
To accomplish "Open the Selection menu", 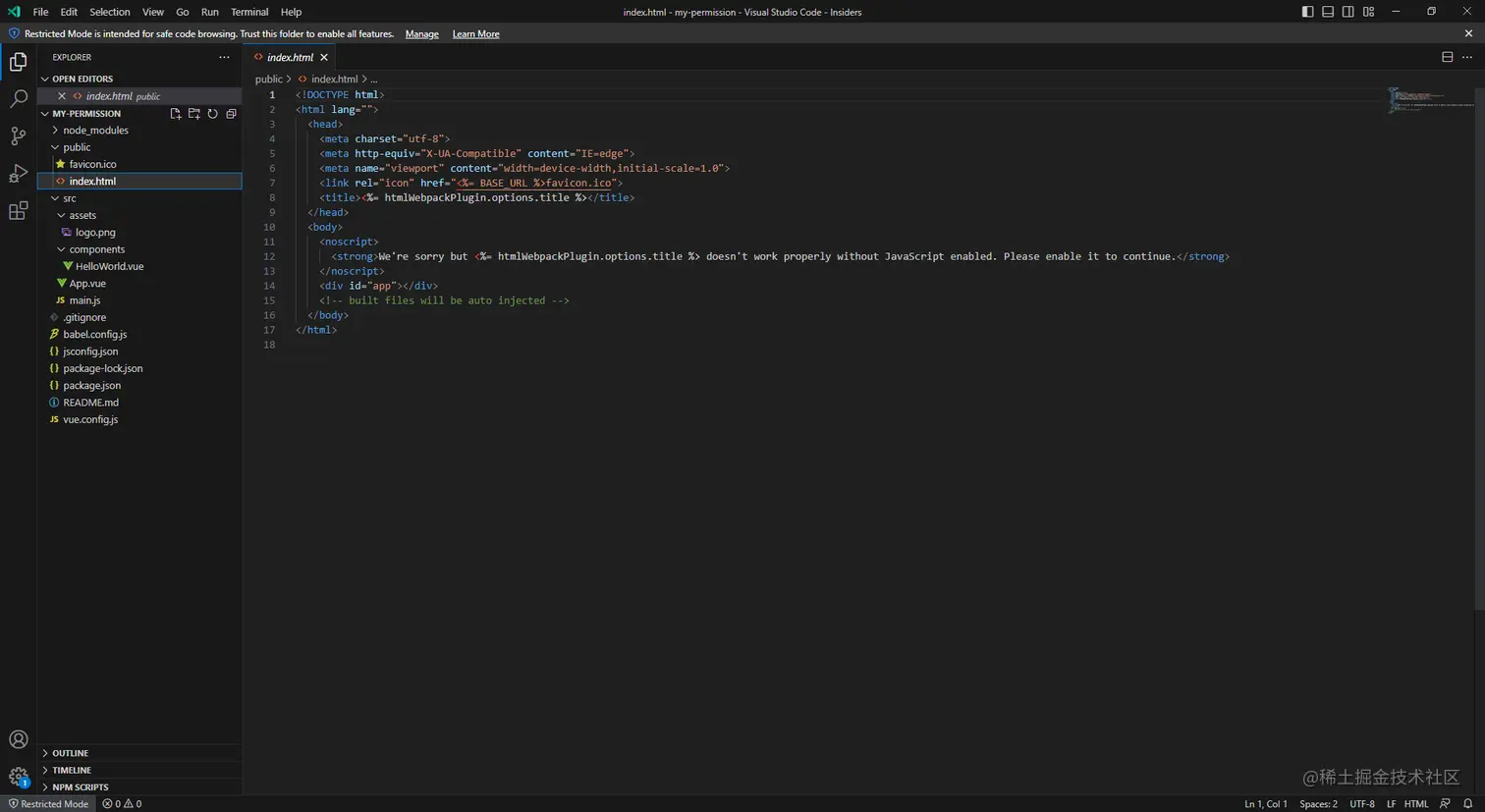I will click(110, 12).
